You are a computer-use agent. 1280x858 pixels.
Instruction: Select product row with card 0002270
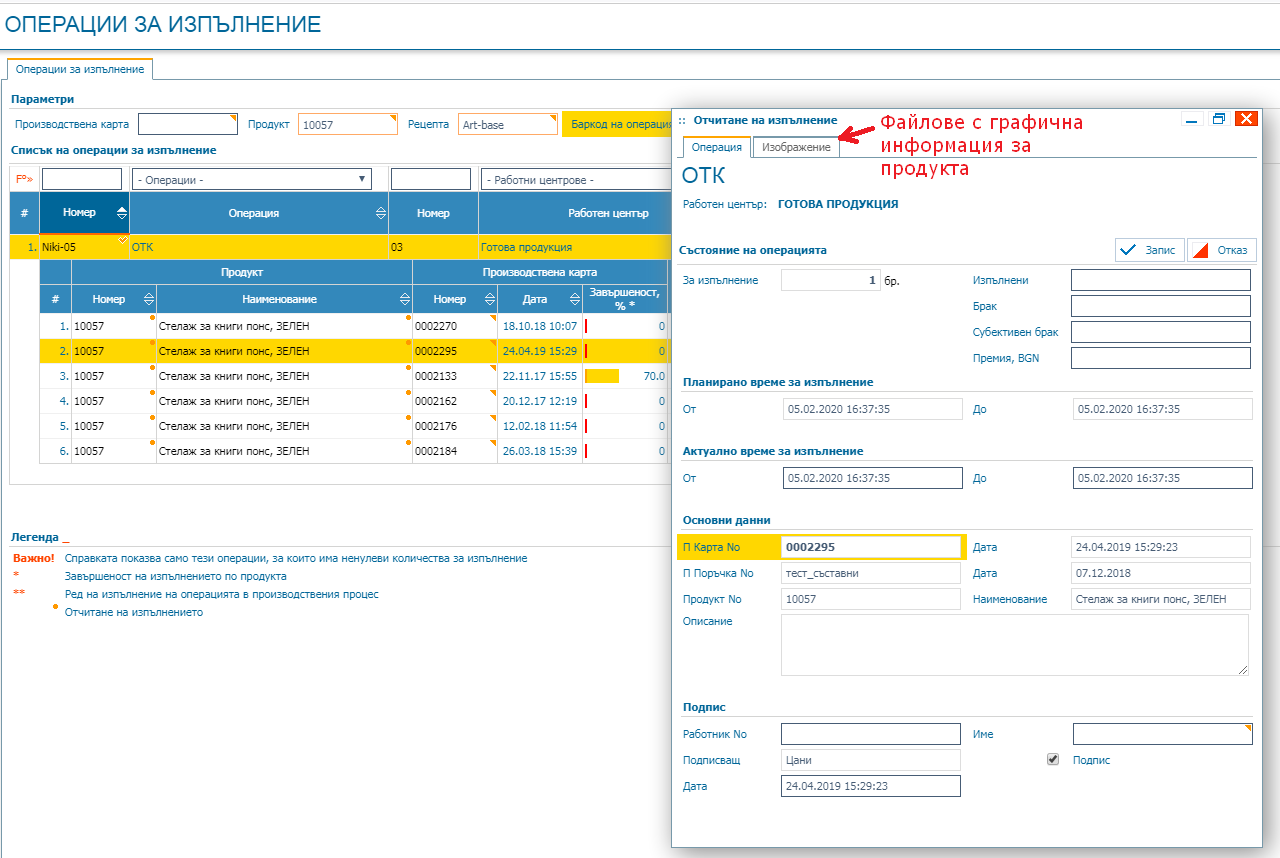click(355, 326)
